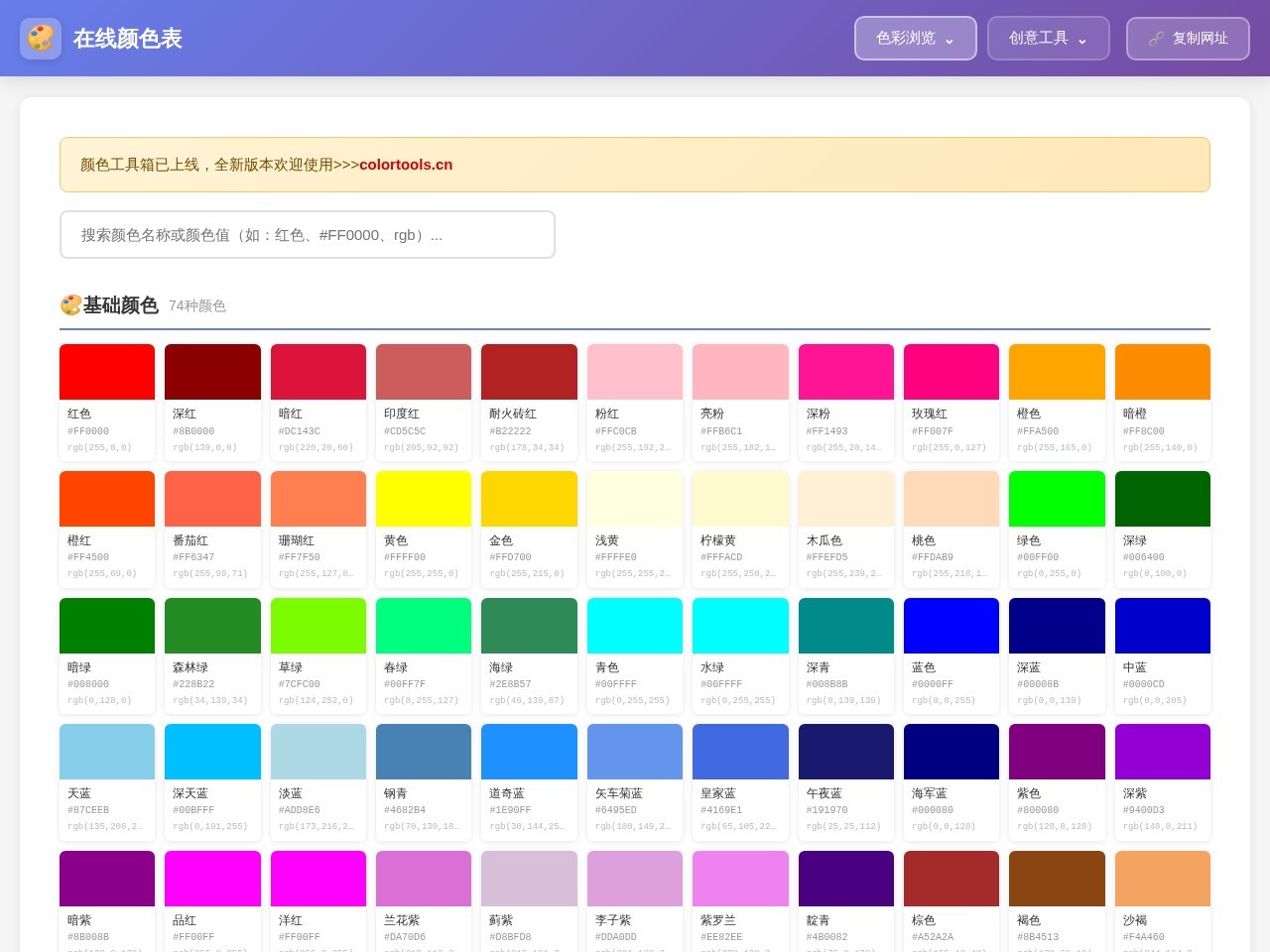Click the chevron arrow on 创意工具
This screenshot has width=1270, height=952.
[x=1081, y=40]
